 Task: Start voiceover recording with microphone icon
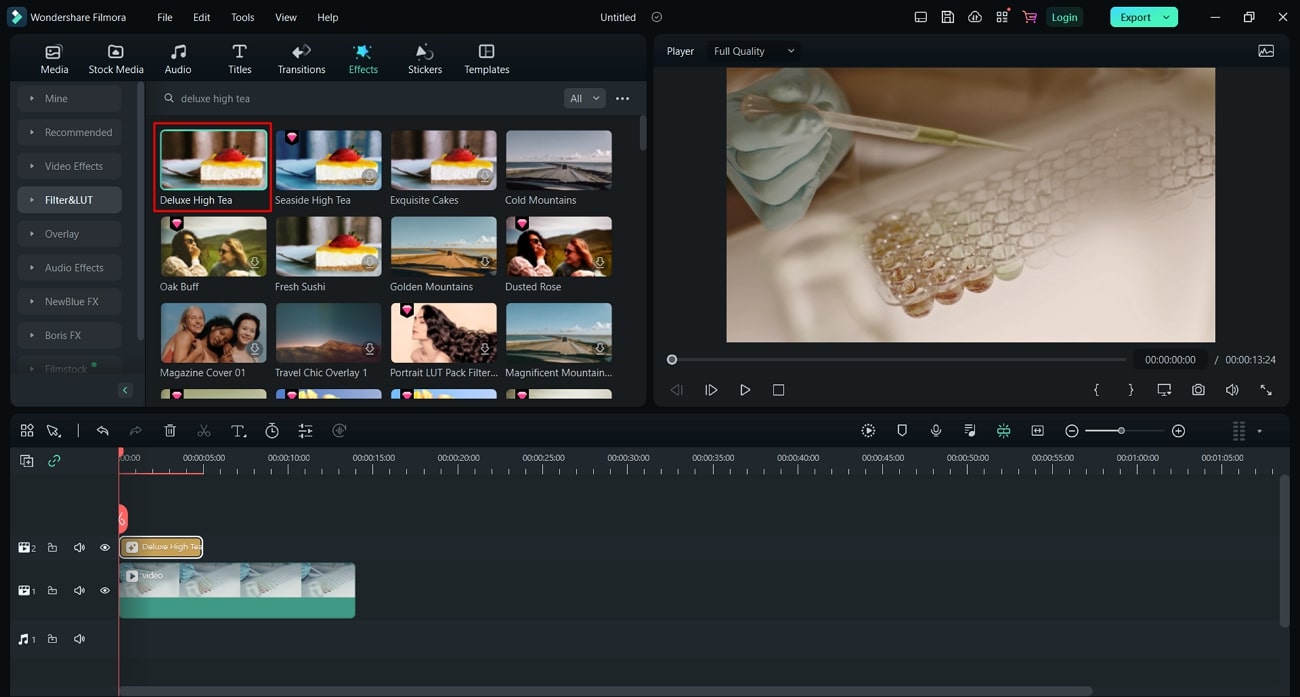tap(936, 431)
